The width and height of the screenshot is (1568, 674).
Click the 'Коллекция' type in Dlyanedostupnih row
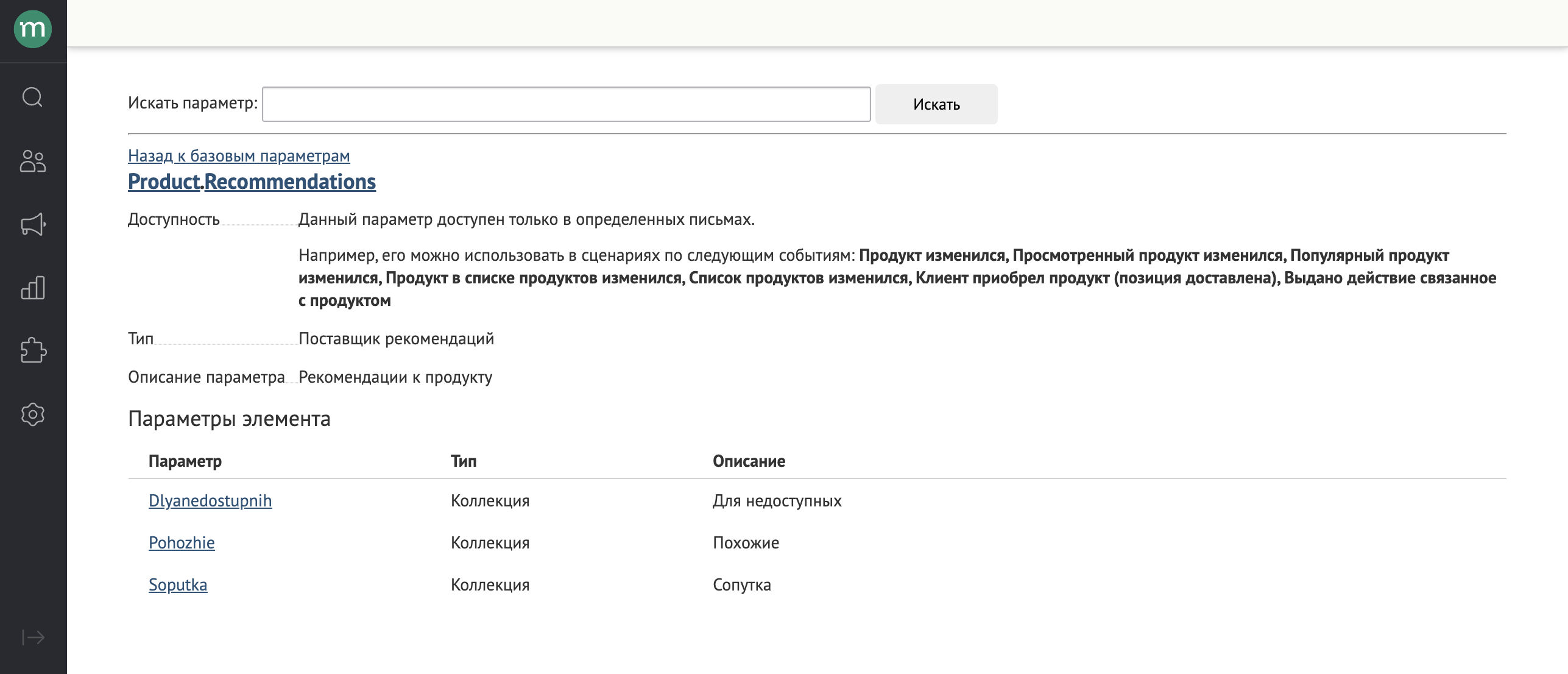(490, 501)
